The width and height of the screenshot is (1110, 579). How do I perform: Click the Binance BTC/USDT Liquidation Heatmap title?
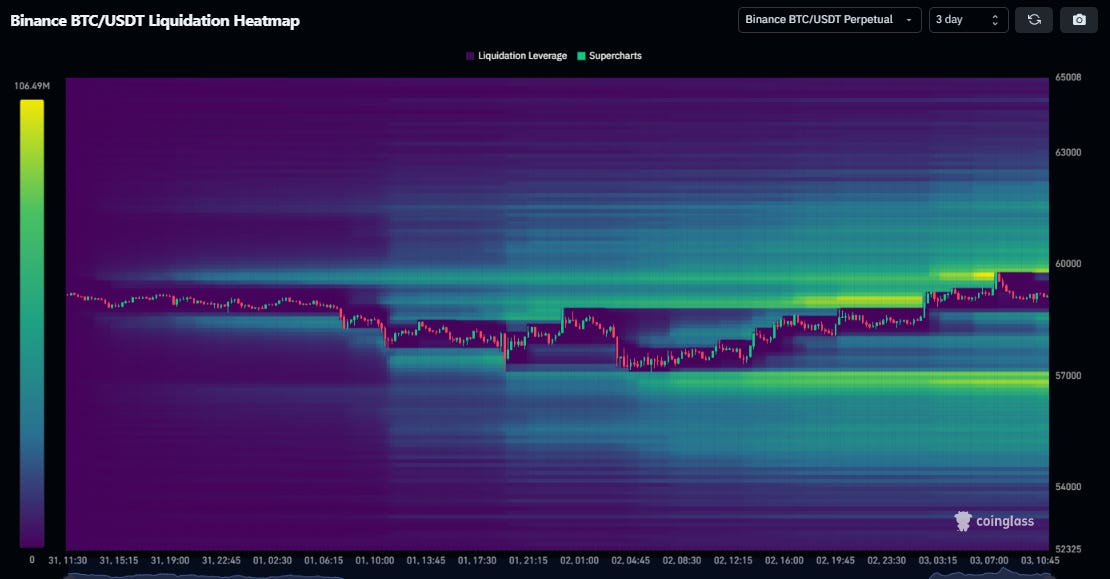155,21
